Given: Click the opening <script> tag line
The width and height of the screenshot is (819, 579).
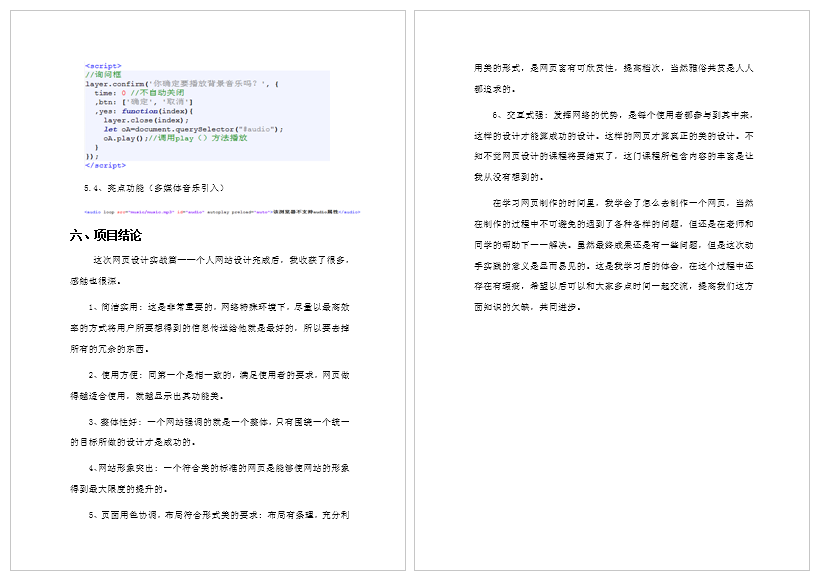Looking at the screenshot, I should click(103, 66).
